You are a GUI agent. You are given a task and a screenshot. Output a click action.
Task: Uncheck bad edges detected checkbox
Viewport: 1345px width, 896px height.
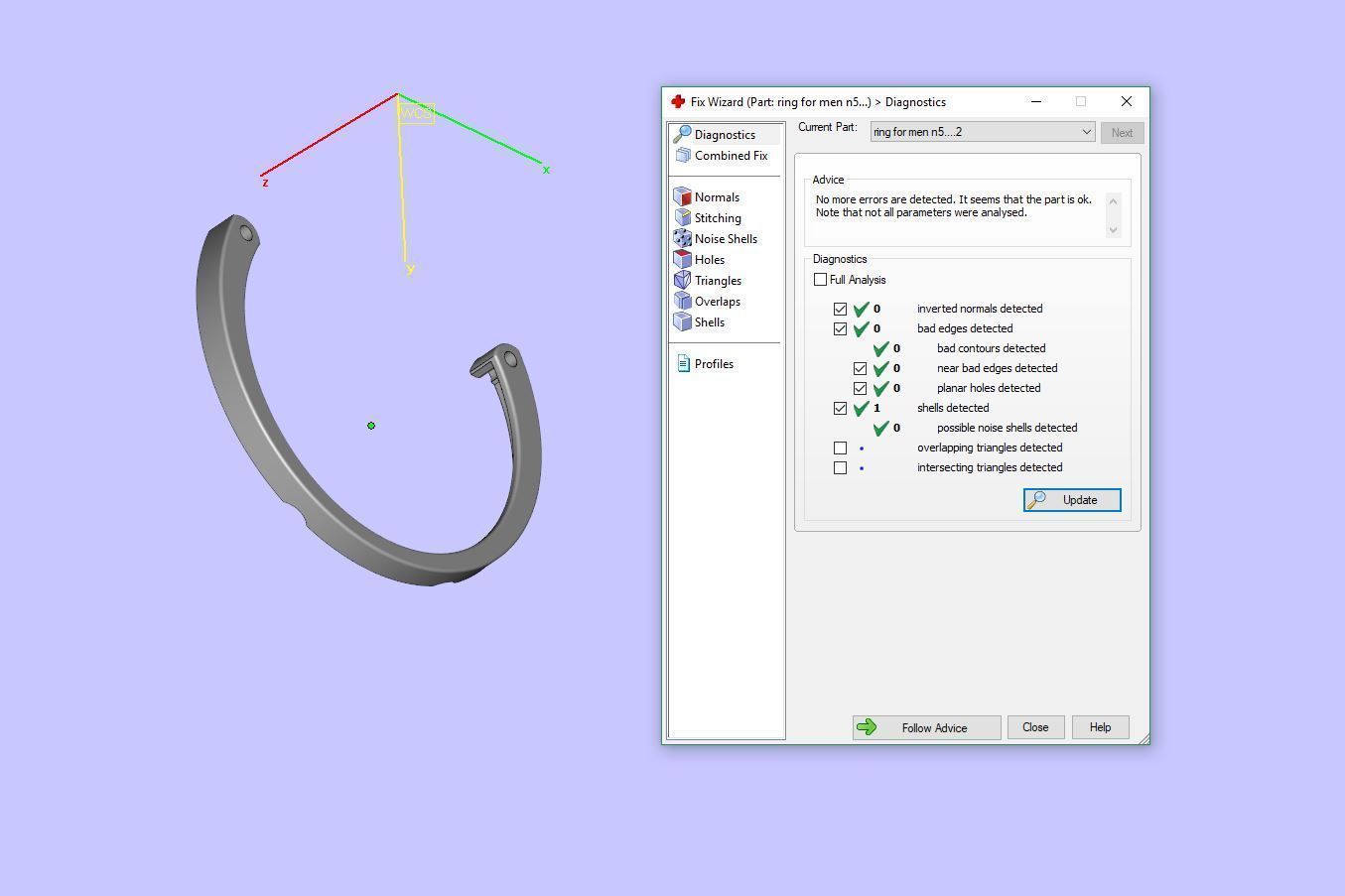840,328
